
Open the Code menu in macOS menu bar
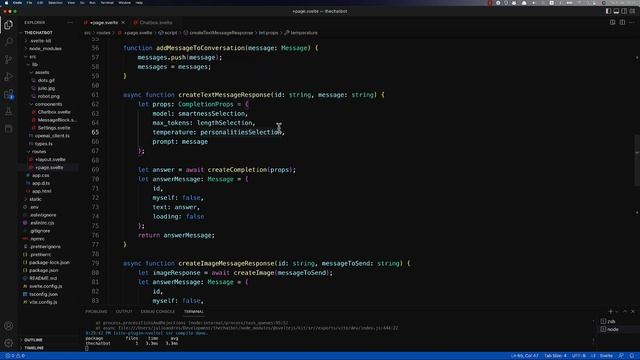[18, 3]
